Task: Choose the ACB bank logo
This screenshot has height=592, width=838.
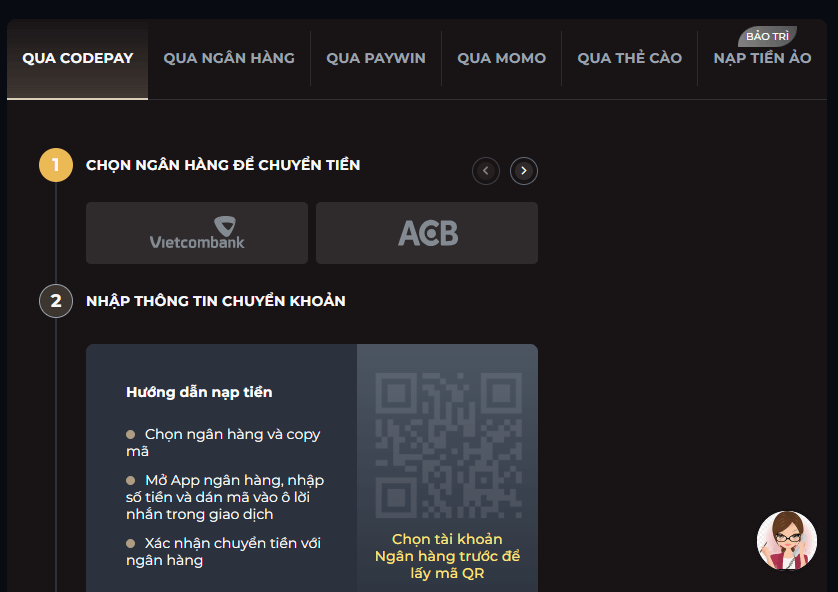Action: click(427, 233)
